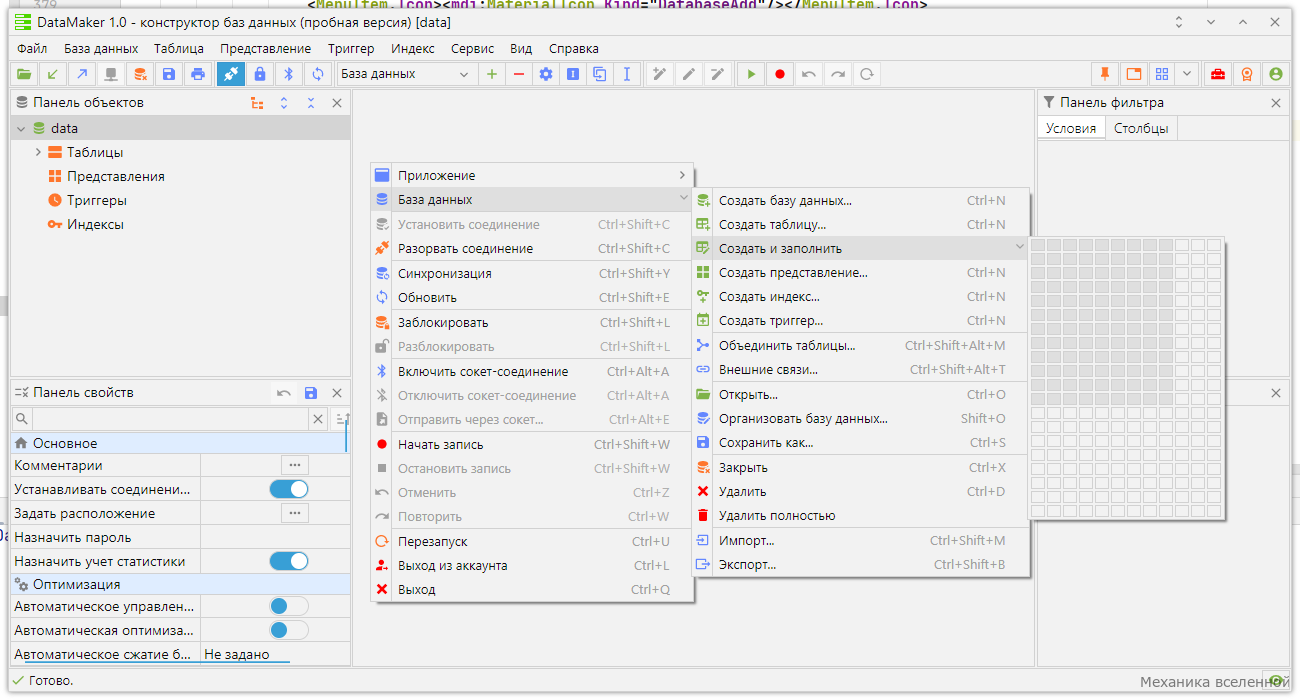
Task: Select Создать таблицу... menu entry
Action: 860,224
